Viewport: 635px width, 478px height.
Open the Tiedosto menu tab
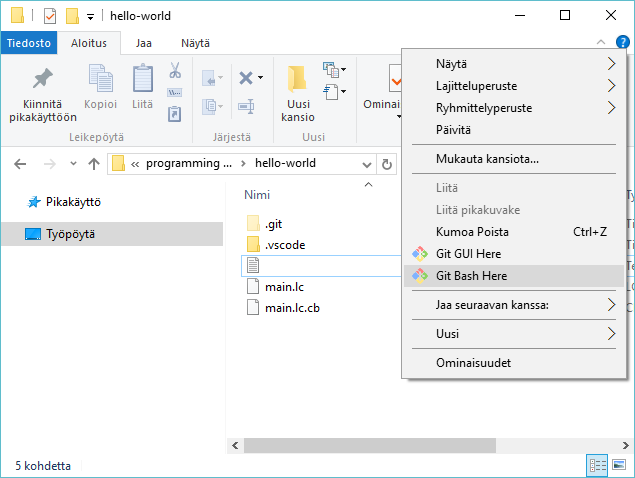[29, 43]
